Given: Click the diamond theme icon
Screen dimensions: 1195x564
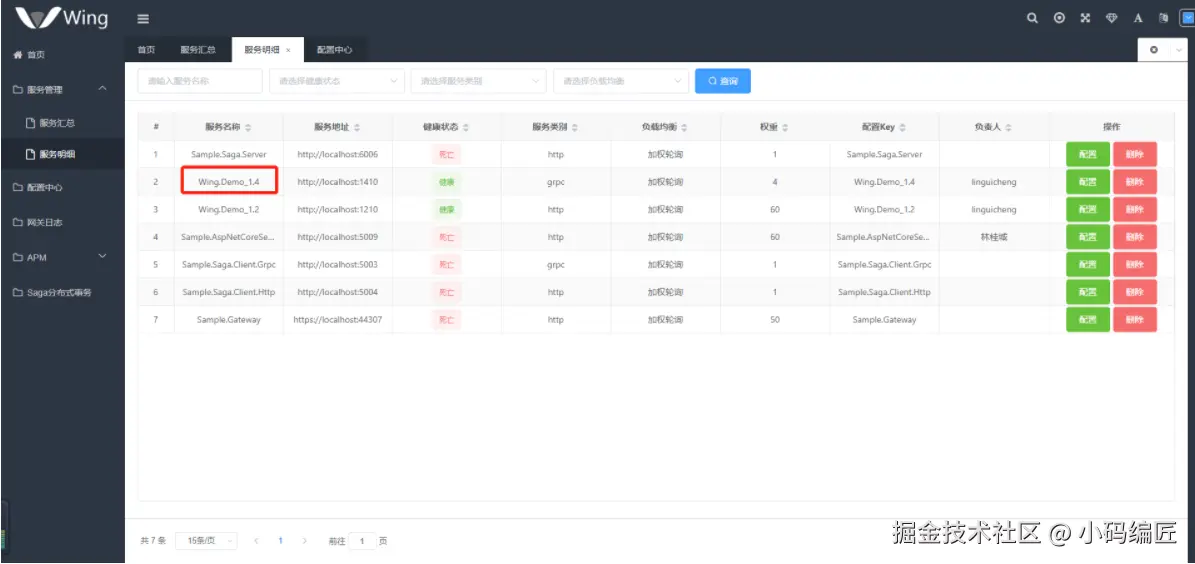Looking at the screenshot, I should pyautogui.click(x=1112, y=18).
